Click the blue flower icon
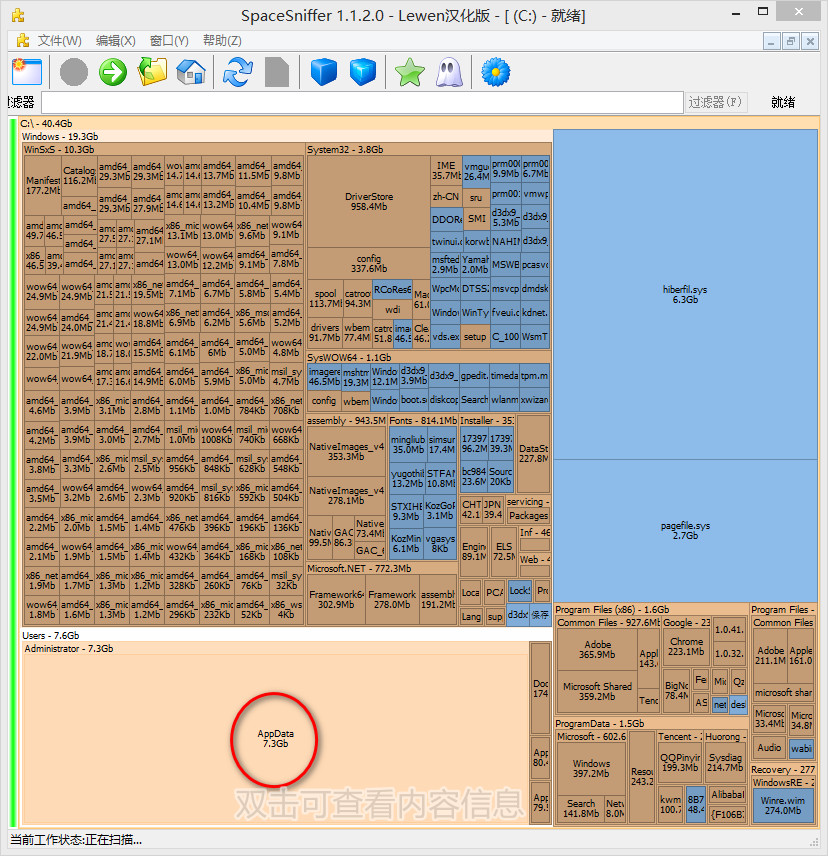The height and width of the screenshot is (856, 828). coord(495,72)
